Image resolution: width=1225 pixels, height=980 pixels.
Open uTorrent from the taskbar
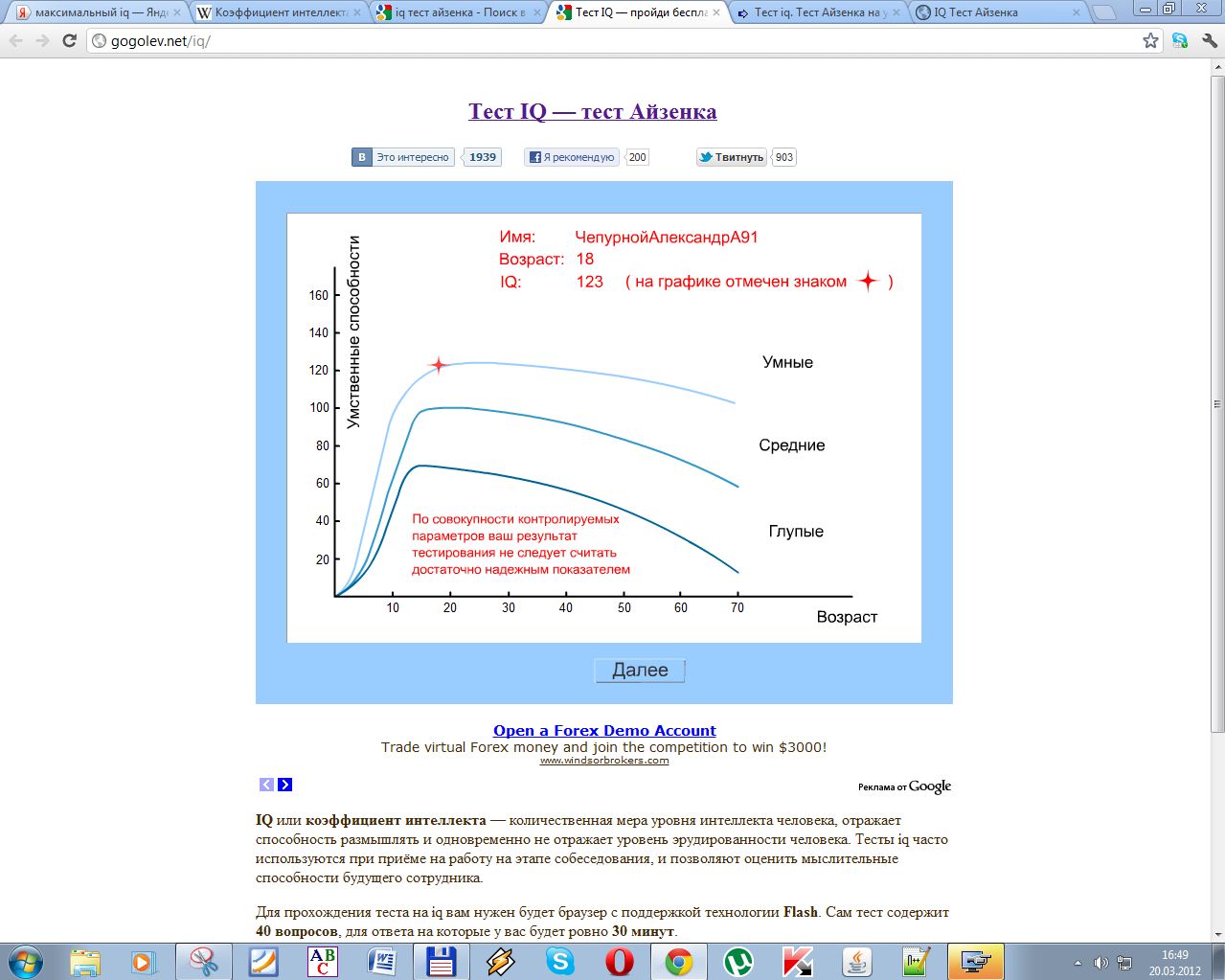[737, 961]
